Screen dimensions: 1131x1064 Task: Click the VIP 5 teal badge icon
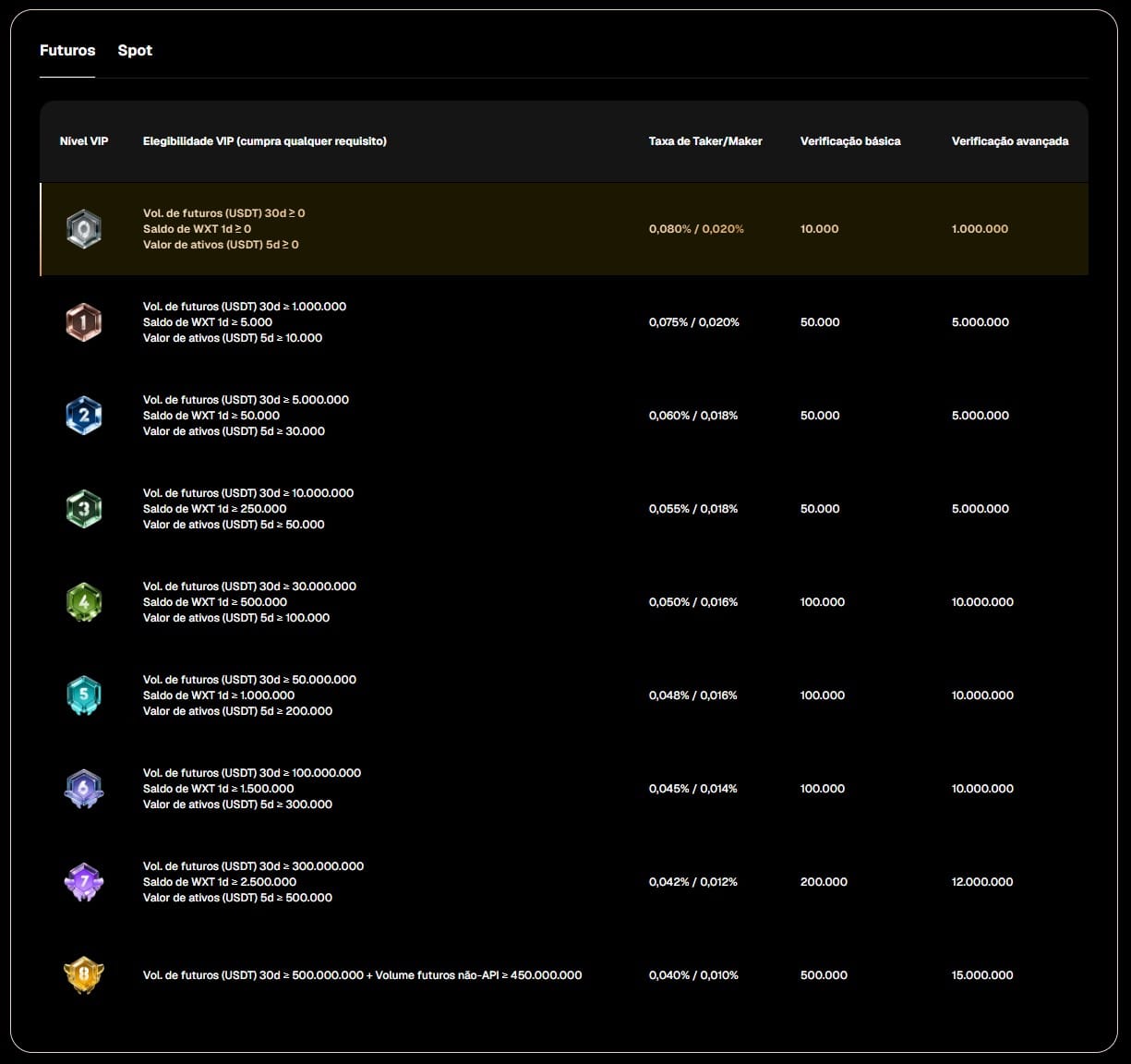tap(84, 695)
